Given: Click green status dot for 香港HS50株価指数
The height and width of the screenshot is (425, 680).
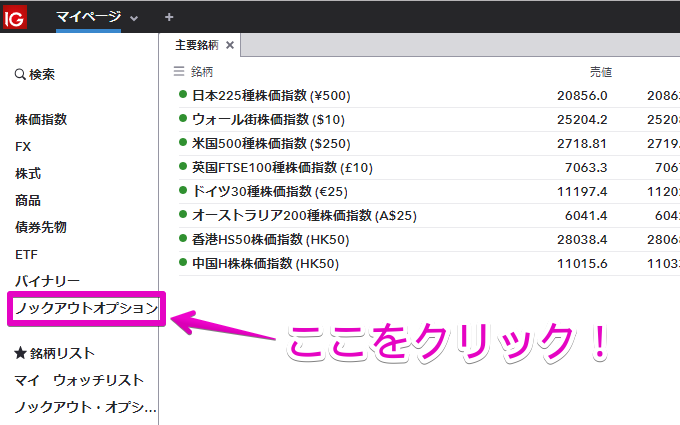Looking at the screenshot, I should coord(183,238).
